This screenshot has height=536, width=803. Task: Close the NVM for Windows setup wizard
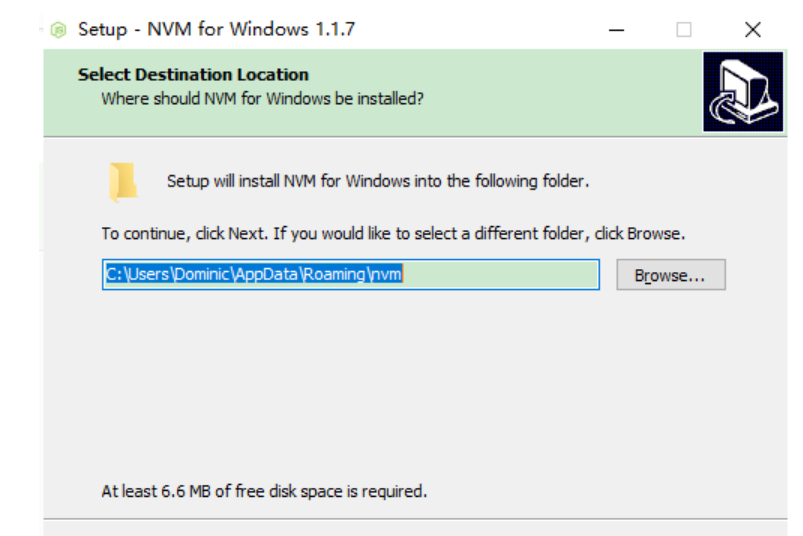click(753, 29)
